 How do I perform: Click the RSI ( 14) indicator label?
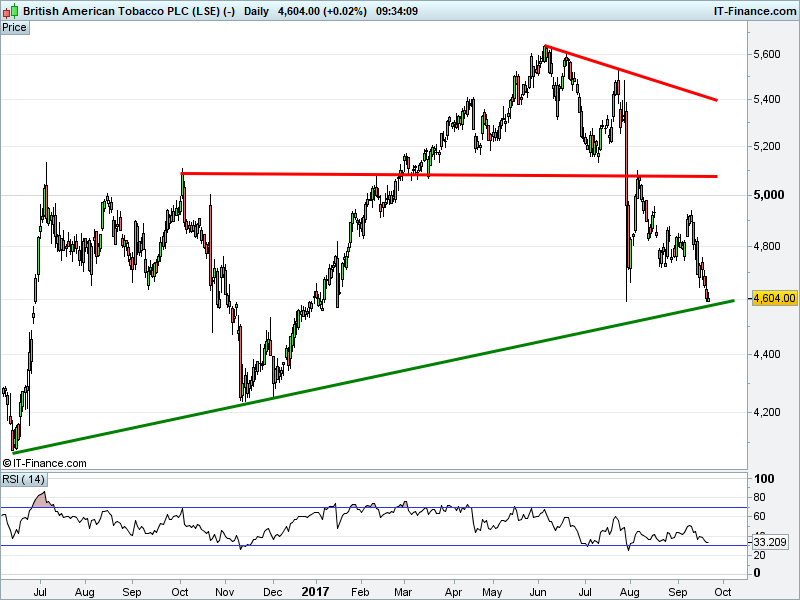pyautogui.click(x=23, y=479)
